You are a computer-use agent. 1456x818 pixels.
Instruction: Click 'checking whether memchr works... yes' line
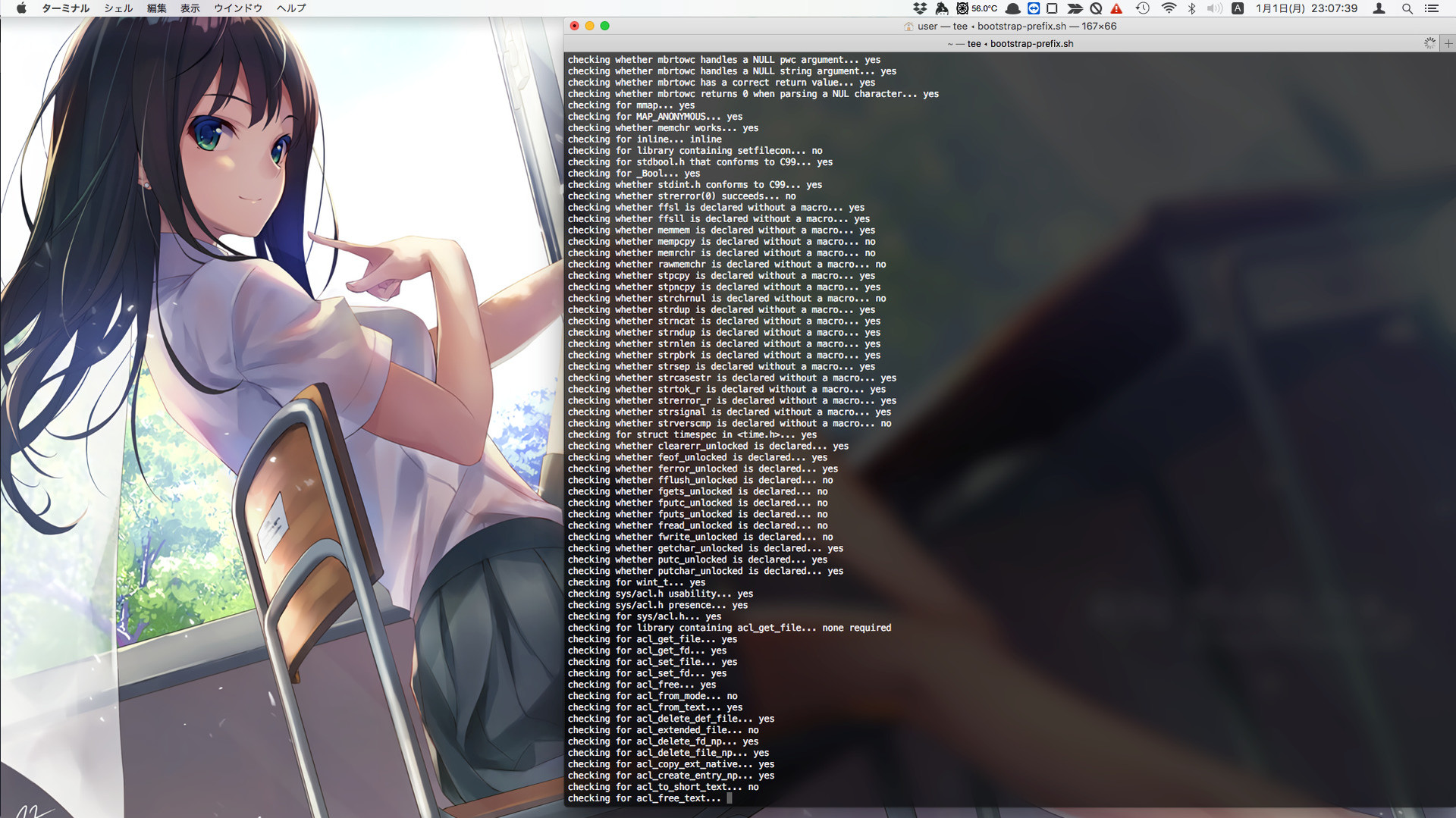663,128
